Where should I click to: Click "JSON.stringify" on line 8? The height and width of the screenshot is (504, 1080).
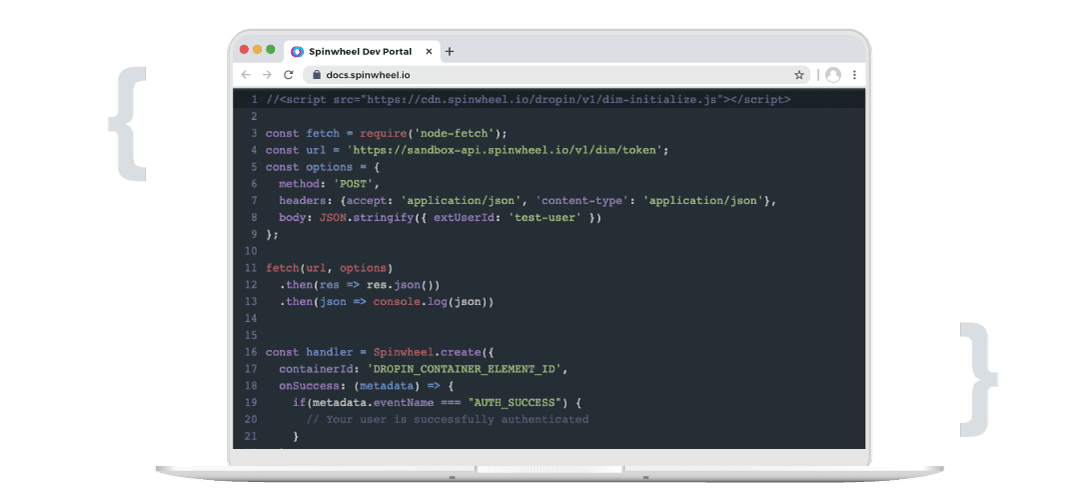367,218
